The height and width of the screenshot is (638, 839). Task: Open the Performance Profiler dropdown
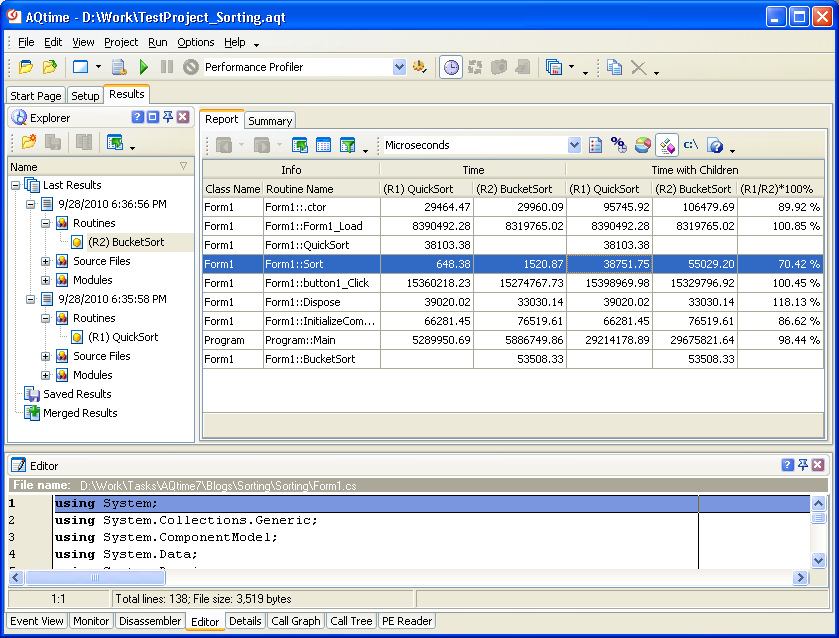399,67
